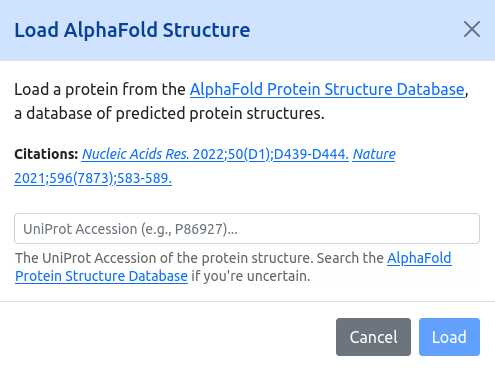This screenshot has width=495, height=371.
Task: Focus the UniProt Accession input field
Action: (247, 229)
